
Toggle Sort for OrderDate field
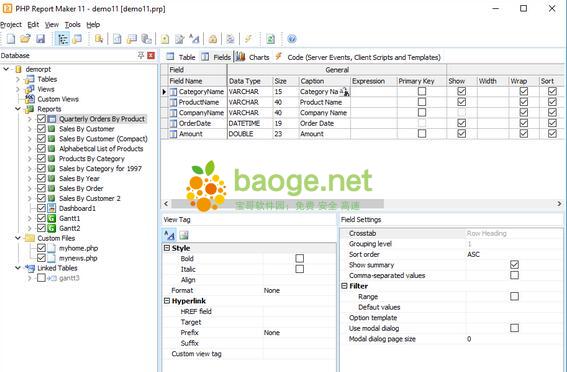552,123
